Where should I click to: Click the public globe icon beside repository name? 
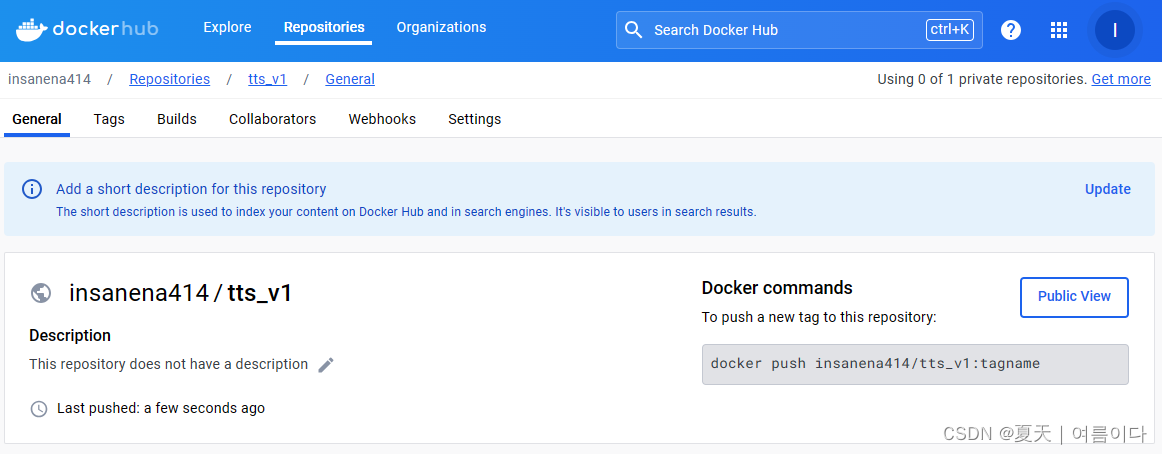[41, 293]
